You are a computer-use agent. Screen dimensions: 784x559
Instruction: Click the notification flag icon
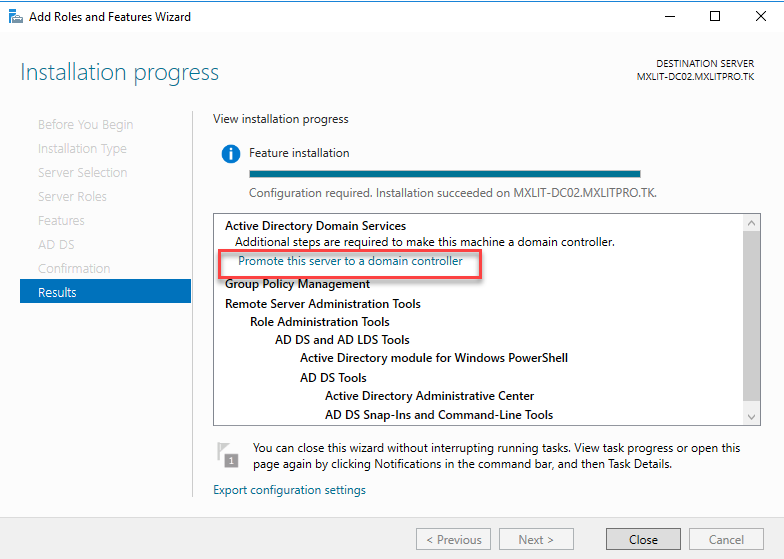coord(228,454)
